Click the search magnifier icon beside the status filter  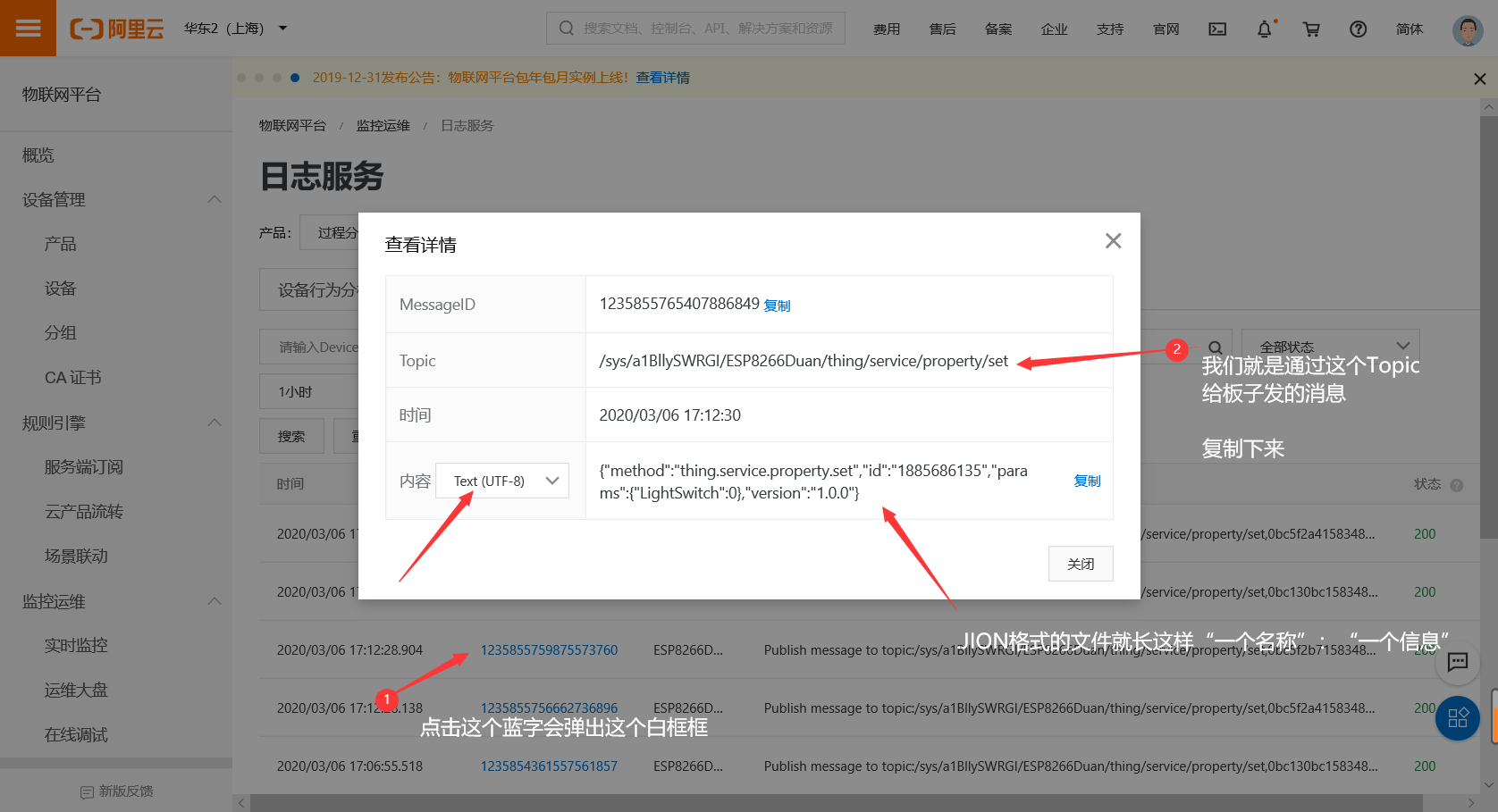(x=1215, y=347)
